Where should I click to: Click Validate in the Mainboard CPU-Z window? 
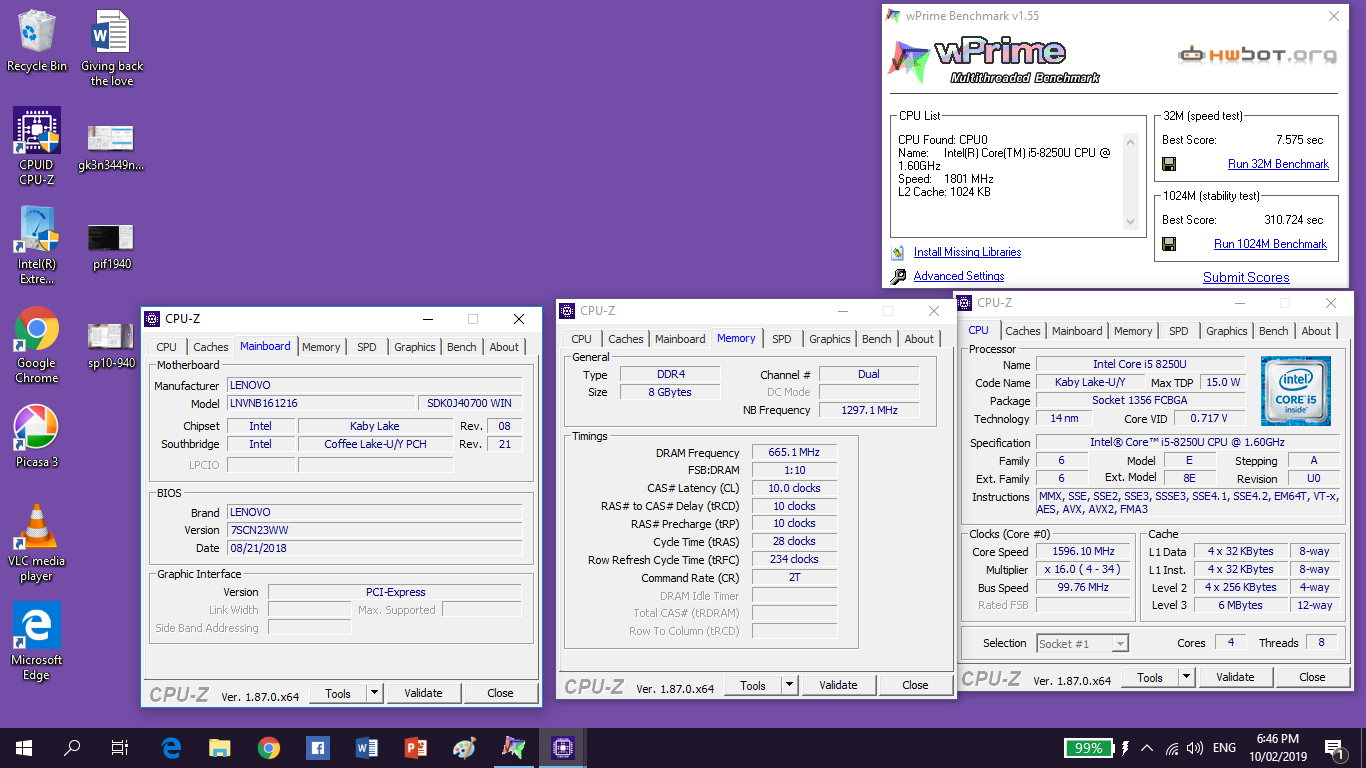(x=423, y=693)
